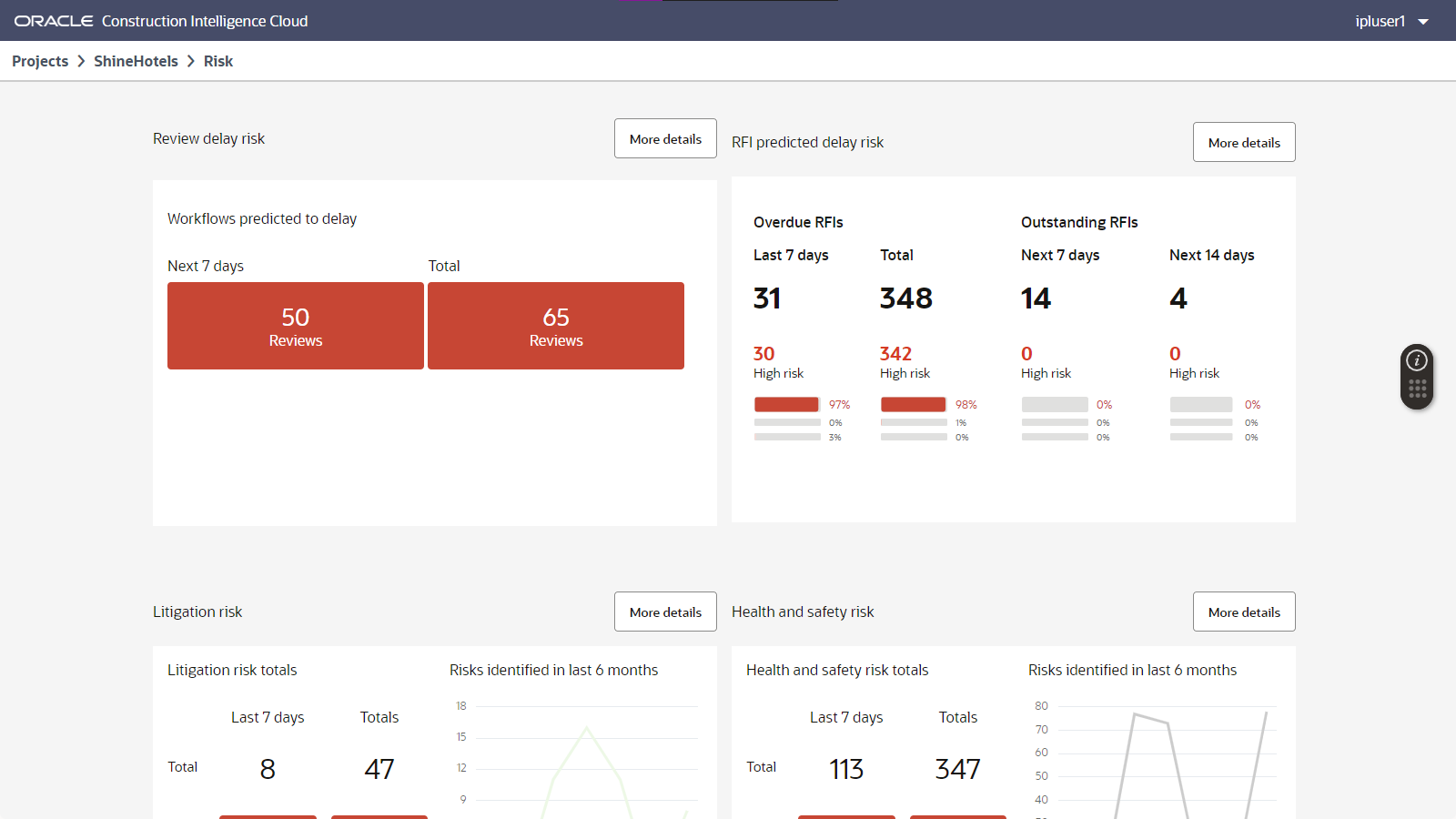
Task: Click More details for Litigation risk
Action: point(665,612)
